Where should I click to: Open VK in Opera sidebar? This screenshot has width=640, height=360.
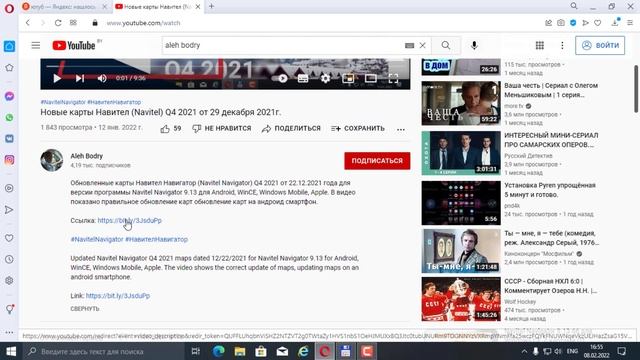pos(9,139)
